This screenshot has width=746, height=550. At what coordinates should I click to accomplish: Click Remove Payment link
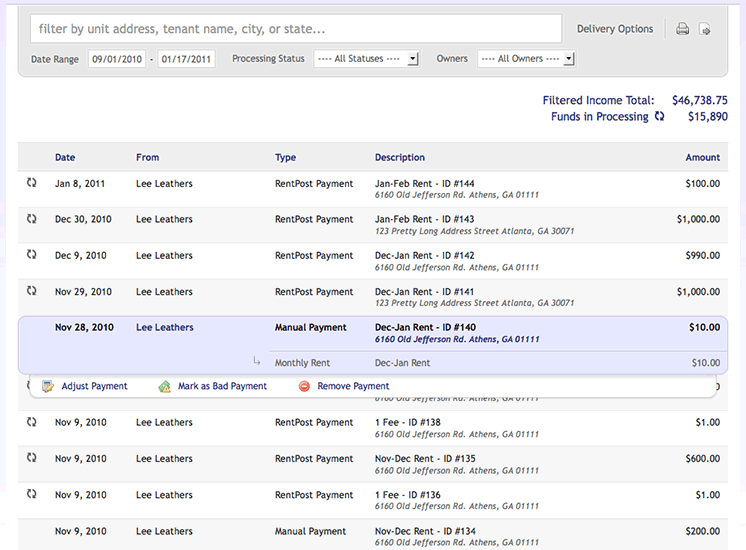(353, 386)
